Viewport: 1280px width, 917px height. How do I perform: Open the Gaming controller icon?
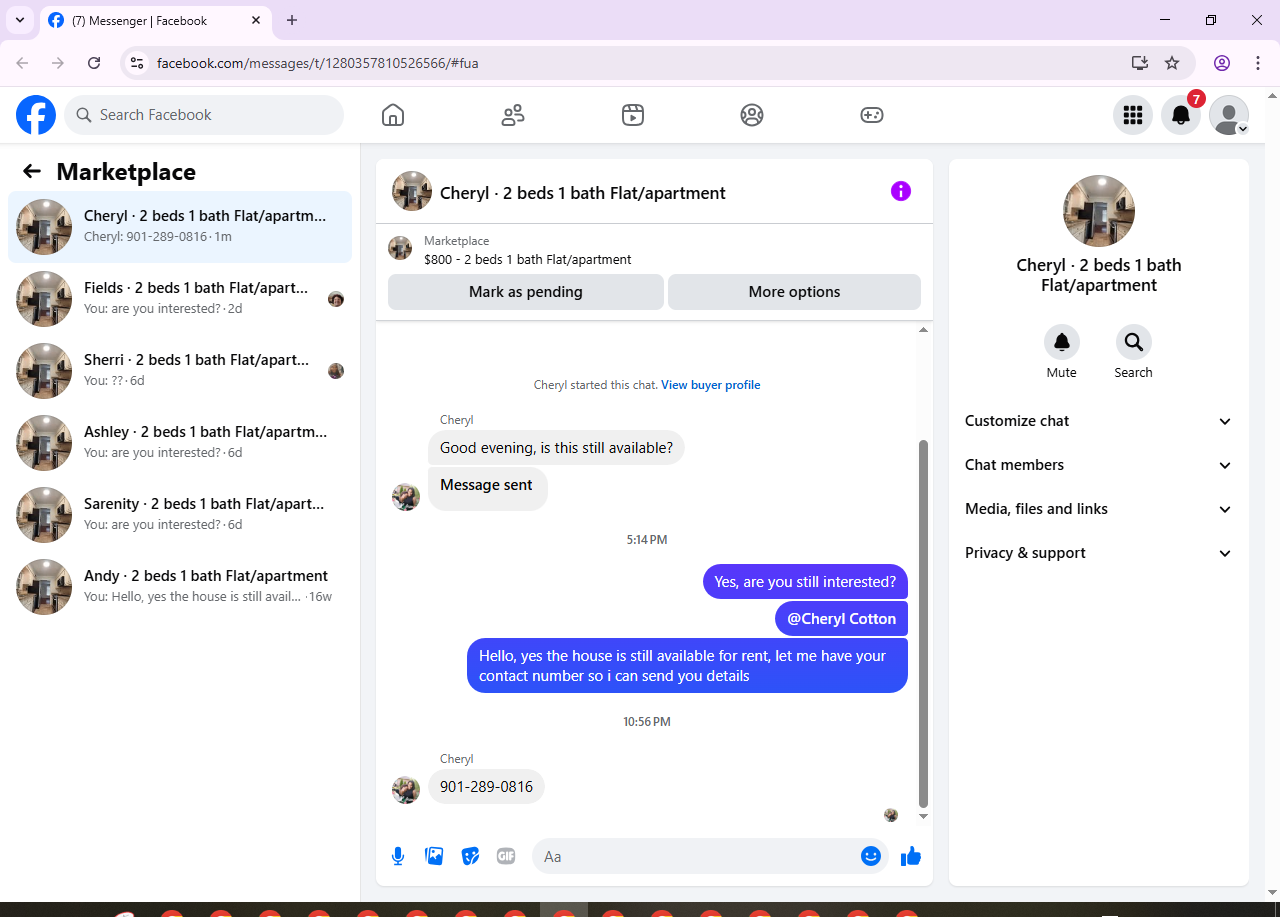click(x=872, y=115)
